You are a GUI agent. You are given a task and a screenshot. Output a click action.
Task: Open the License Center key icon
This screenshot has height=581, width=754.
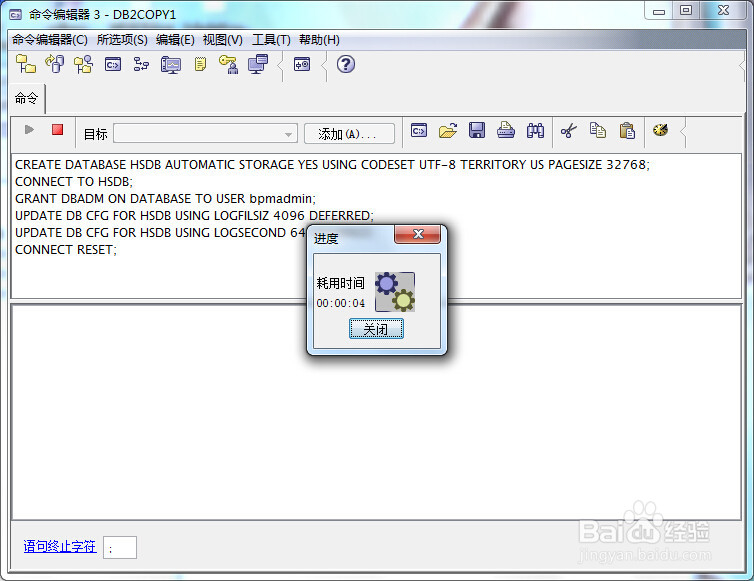pyautogui.click(x=228, y=64)
